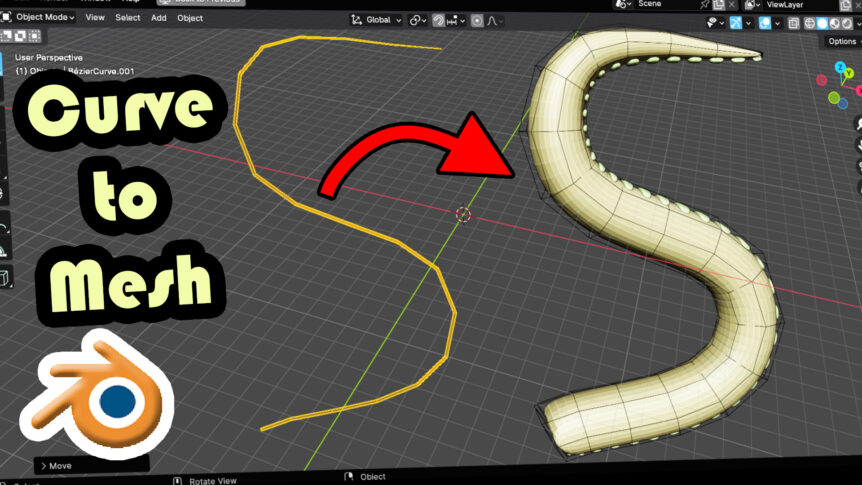862x485 pixels.
Task: Select the Add Cube tool in toolbar
Action: coord(5,278)
